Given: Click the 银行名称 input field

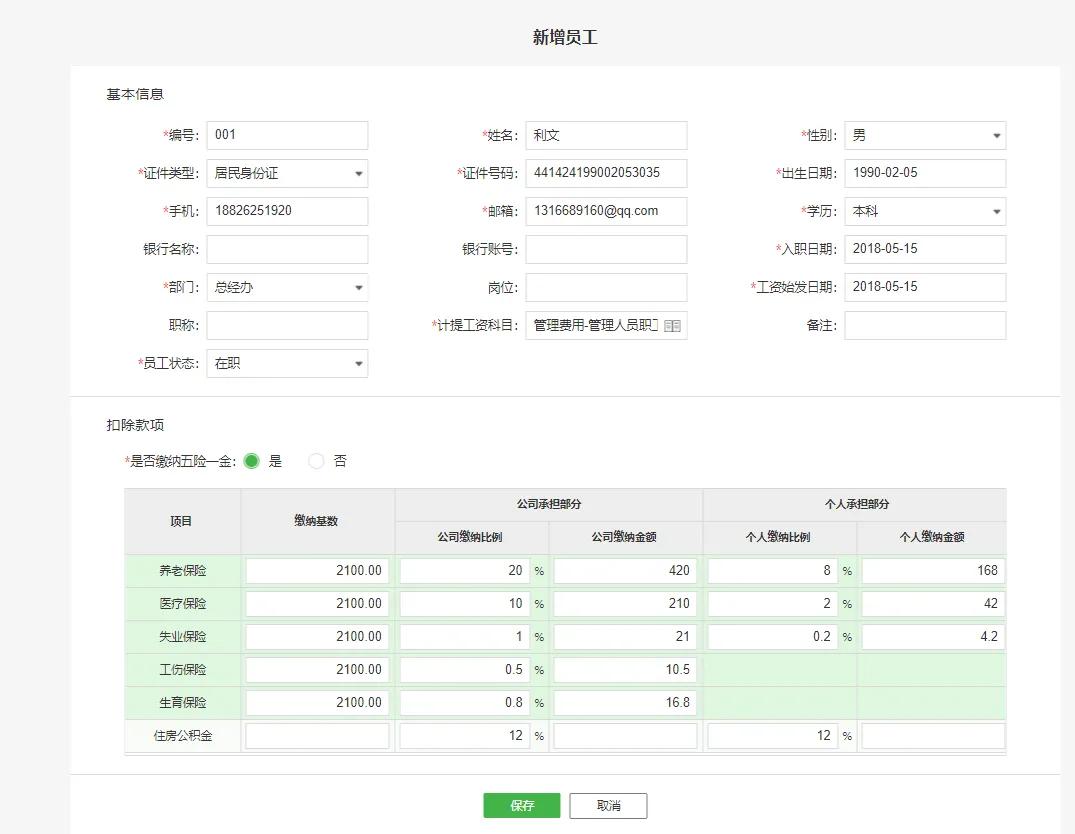Looking at the screenshot, I should (x=287, y=249).
